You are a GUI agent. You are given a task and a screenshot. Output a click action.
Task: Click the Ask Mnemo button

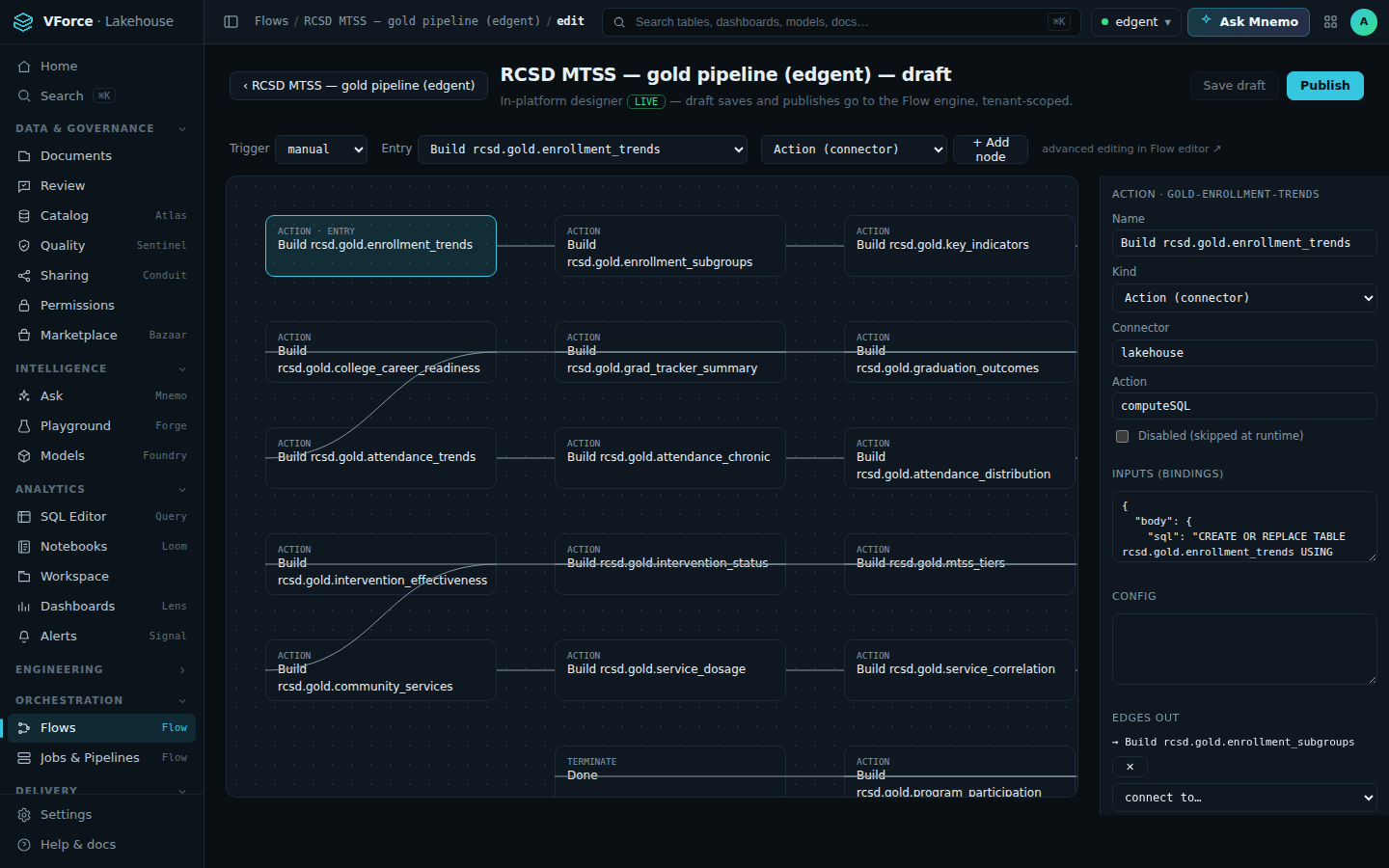tap(1248, 21)
